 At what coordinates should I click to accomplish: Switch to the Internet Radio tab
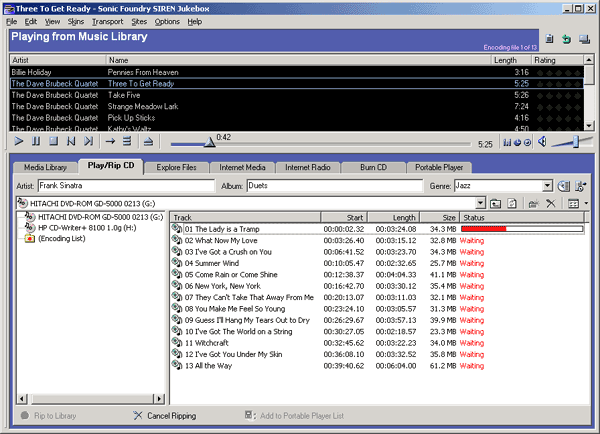pos(308,168)
